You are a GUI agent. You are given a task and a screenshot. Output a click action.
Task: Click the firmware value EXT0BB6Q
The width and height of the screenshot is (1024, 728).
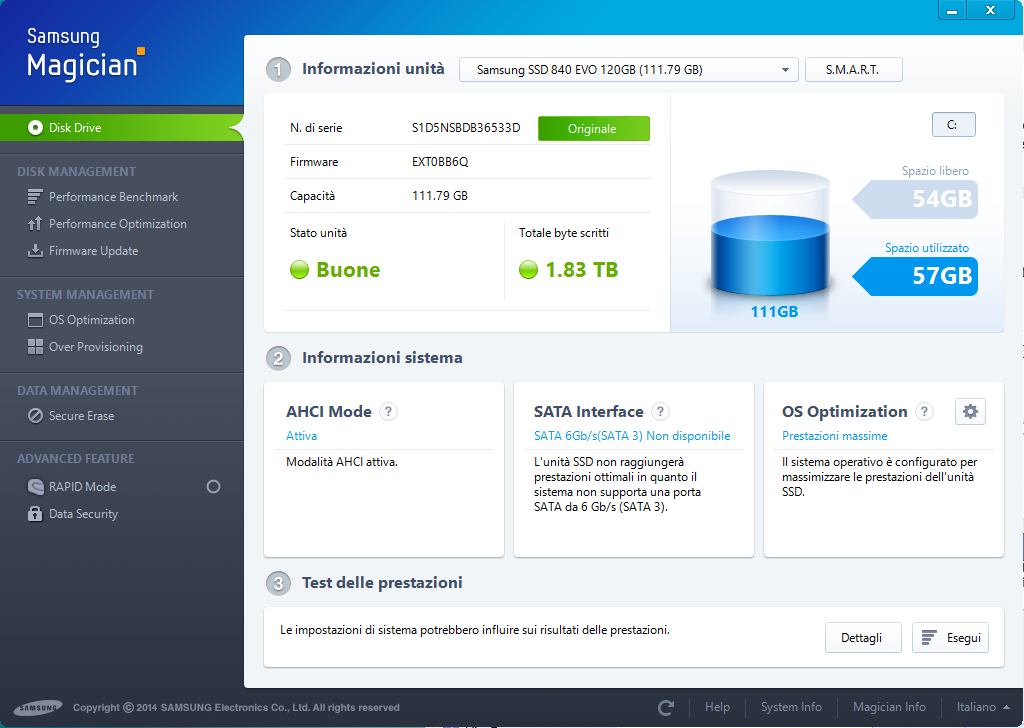click(440, 162)
